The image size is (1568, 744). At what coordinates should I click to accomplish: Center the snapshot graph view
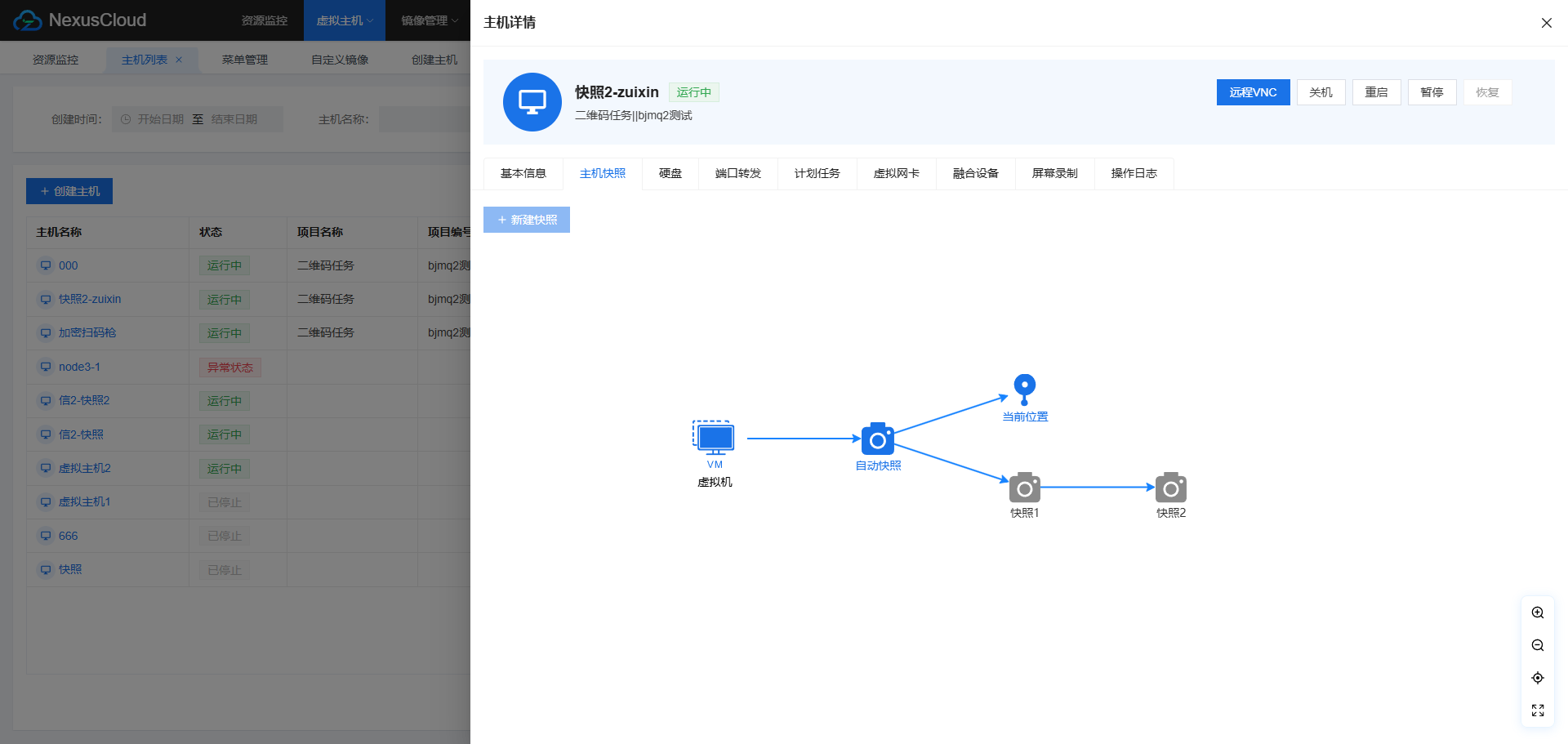click(1537, 678)
